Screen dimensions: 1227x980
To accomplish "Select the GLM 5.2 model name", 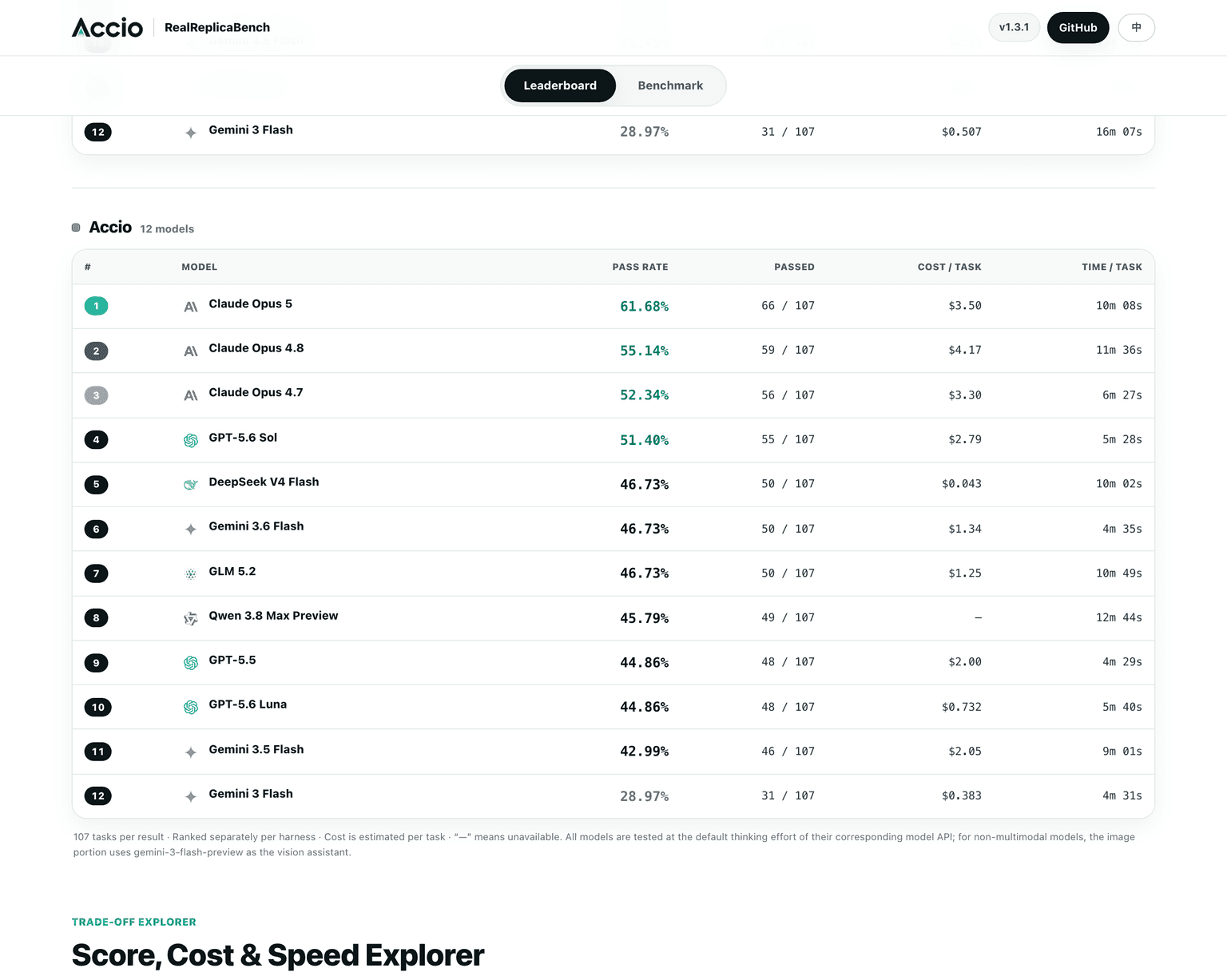I will (232, 571).
